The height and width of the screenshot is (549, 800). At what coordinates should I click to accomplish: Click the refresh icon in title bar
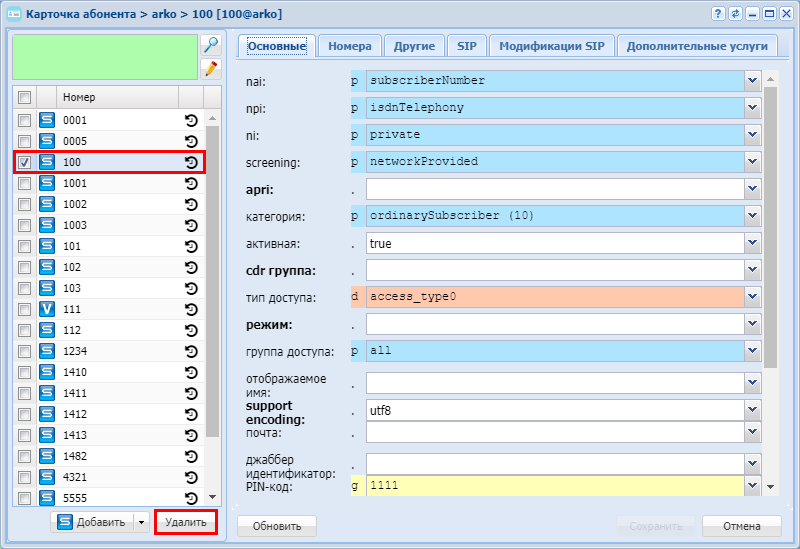pos(736,13)
